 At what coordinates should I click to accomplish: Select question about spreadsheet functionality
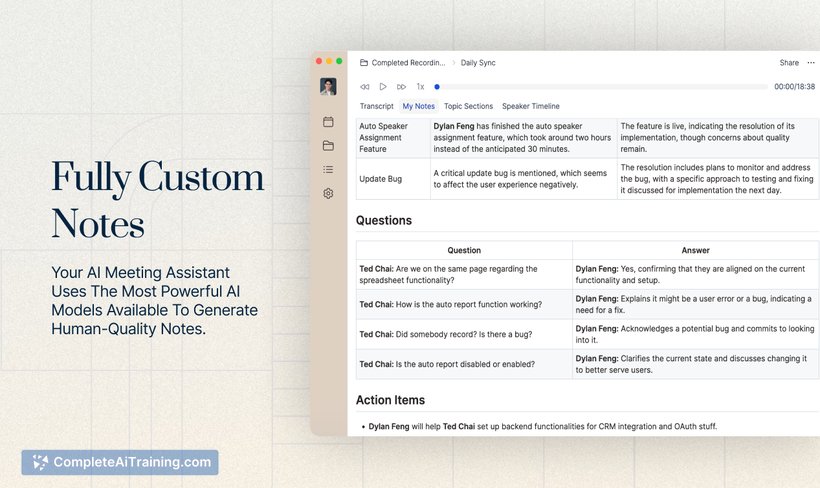464,275
